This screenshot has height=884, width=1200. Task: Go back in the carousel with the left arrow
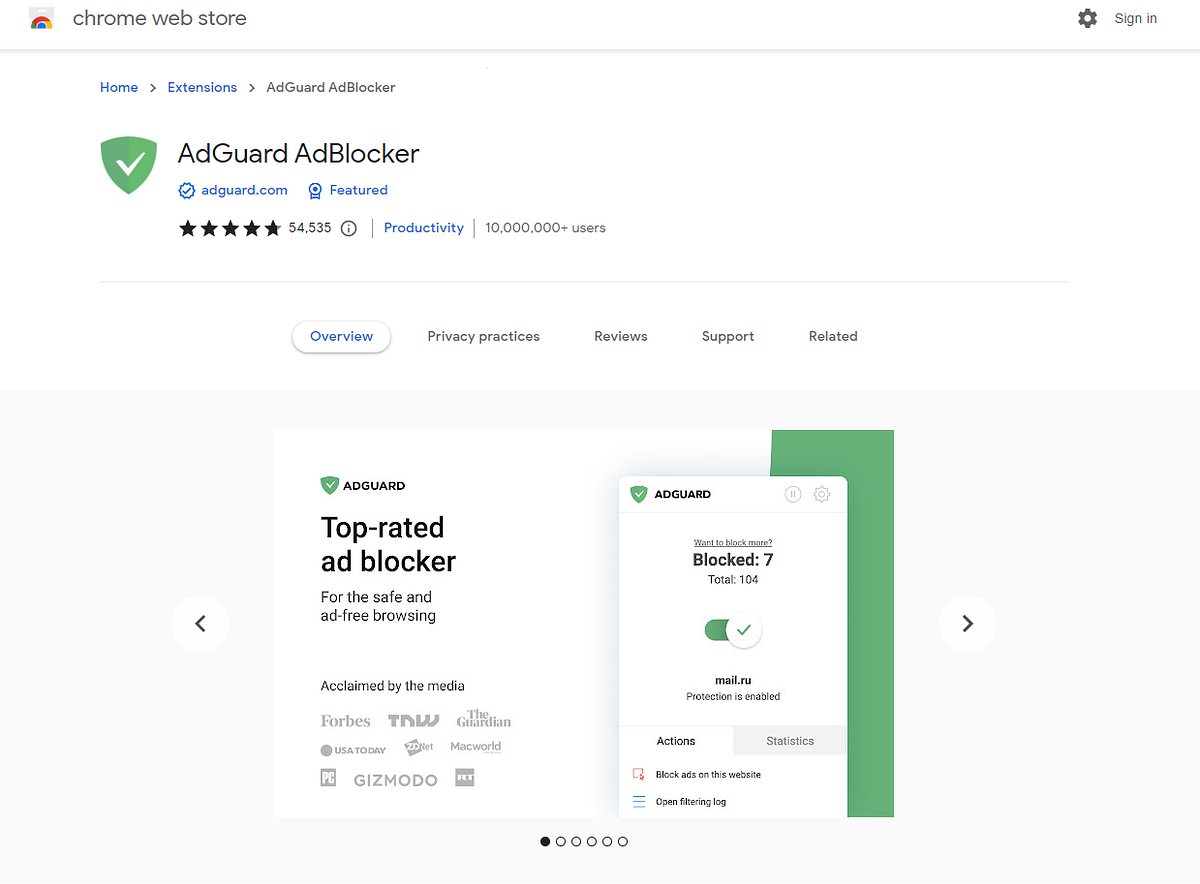click(200, 623)
